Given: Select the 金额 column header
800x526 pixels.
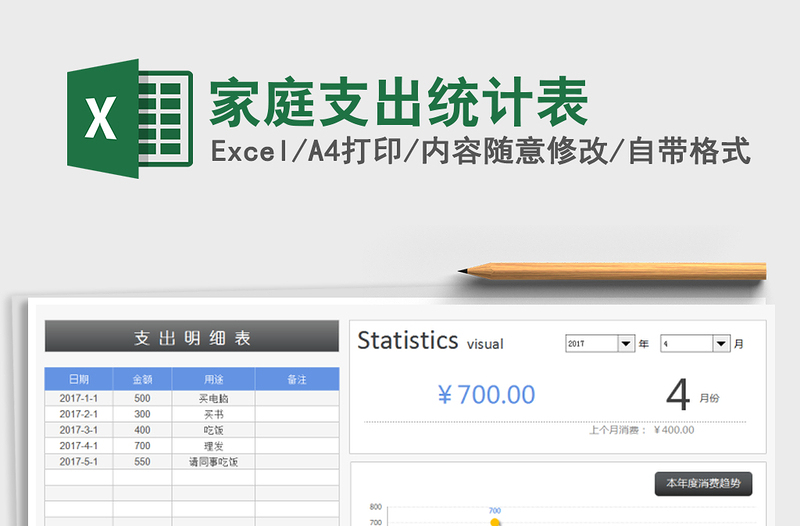Looking at the screenshot, I should coord(142,379).
